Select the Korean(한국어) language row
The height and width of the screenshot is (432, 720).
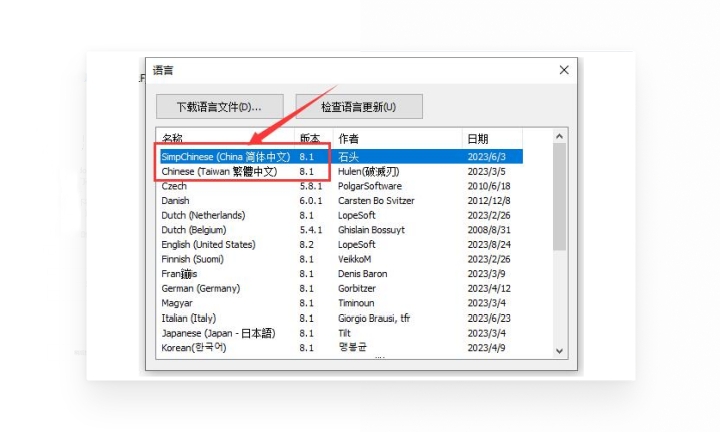coord(342,348)
